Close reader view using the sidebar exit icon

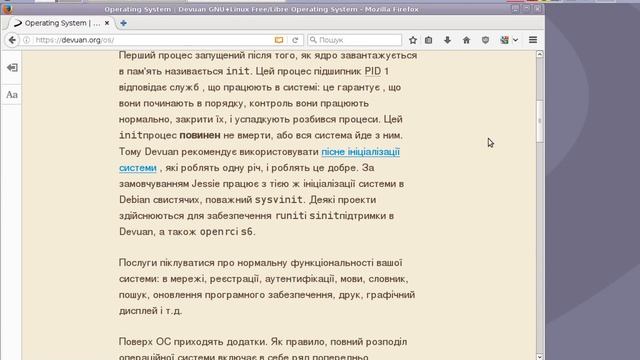click(x=12, y=68)
